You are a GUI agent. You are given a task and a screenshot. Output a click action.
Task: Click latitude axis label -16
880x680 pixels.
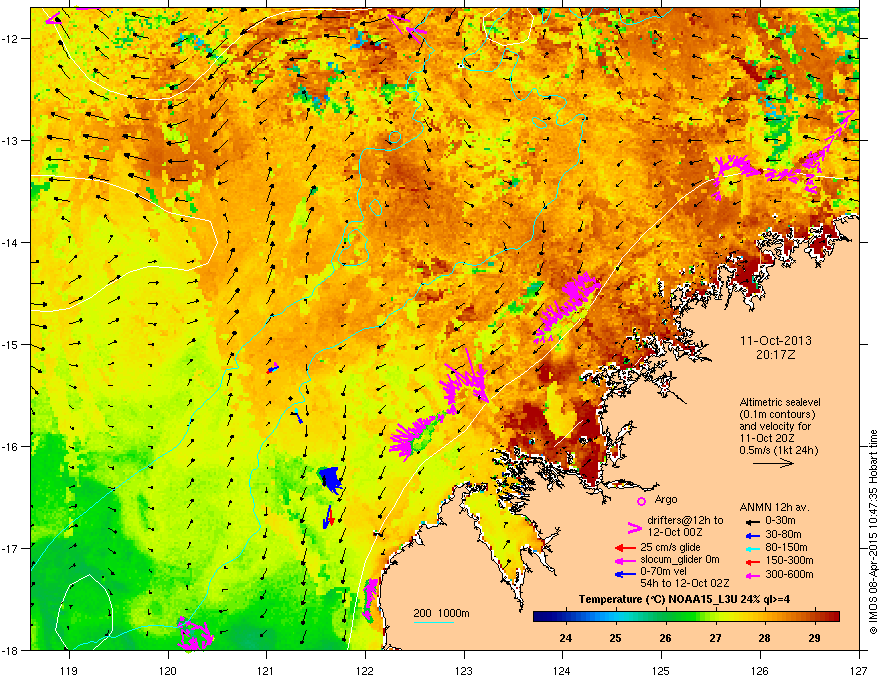tap(11, 447)
